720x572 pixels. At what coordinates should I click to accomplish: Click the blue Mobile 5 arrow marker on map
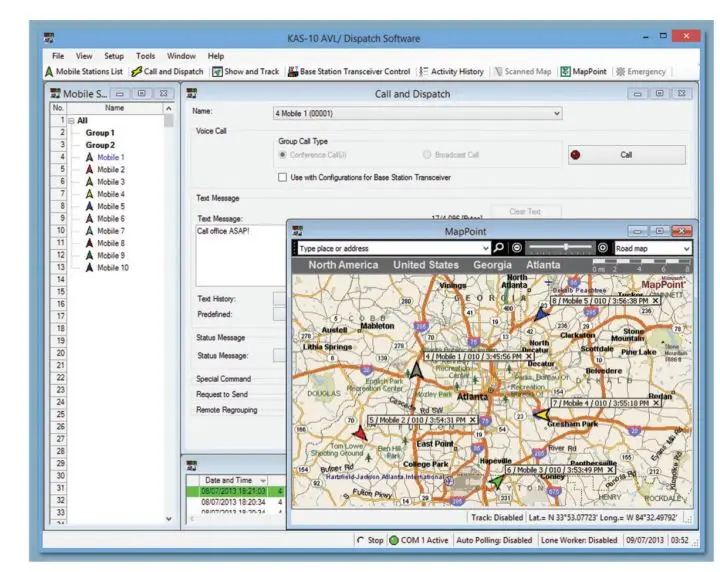541,314
